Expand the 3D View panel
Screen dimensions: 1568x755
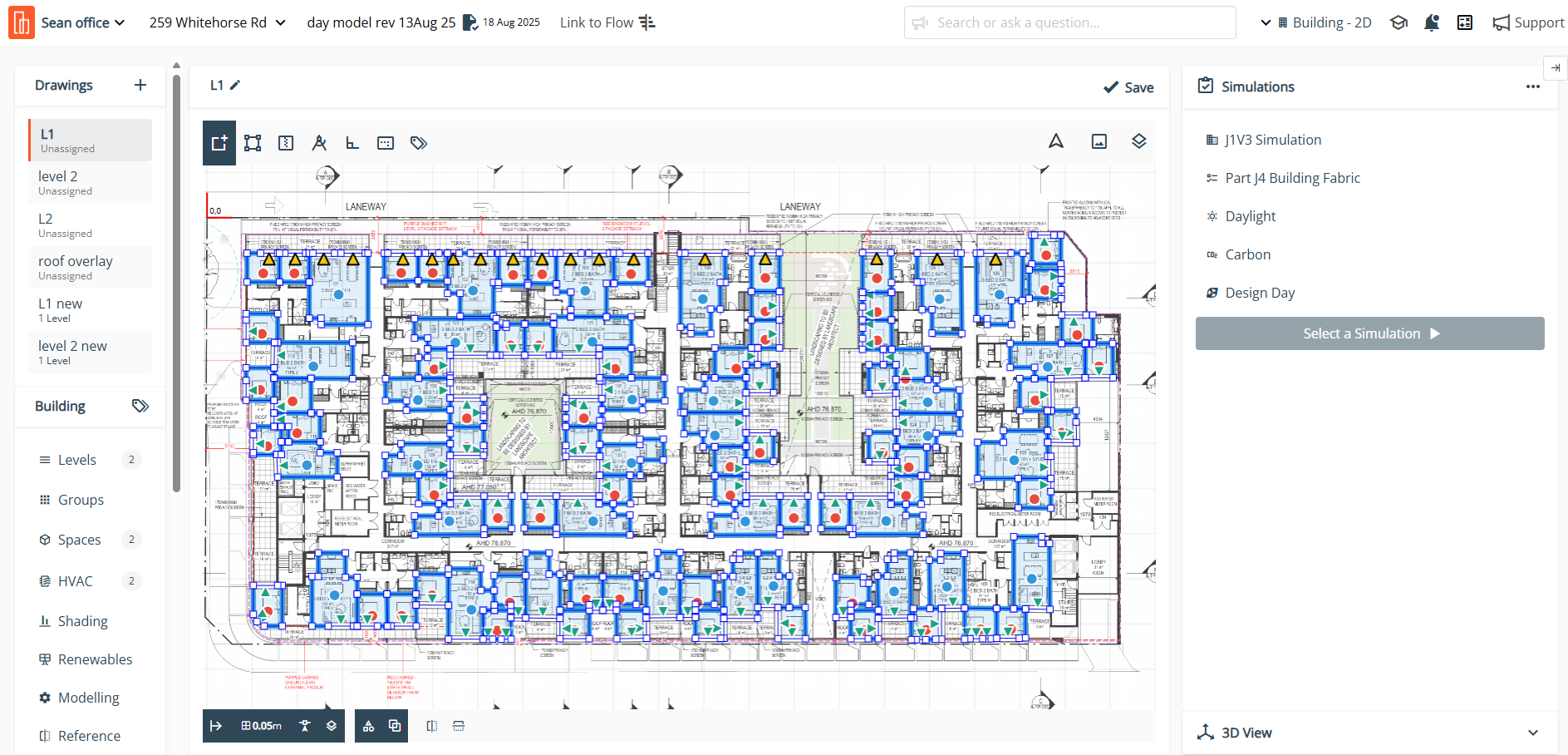[1532, 733]
